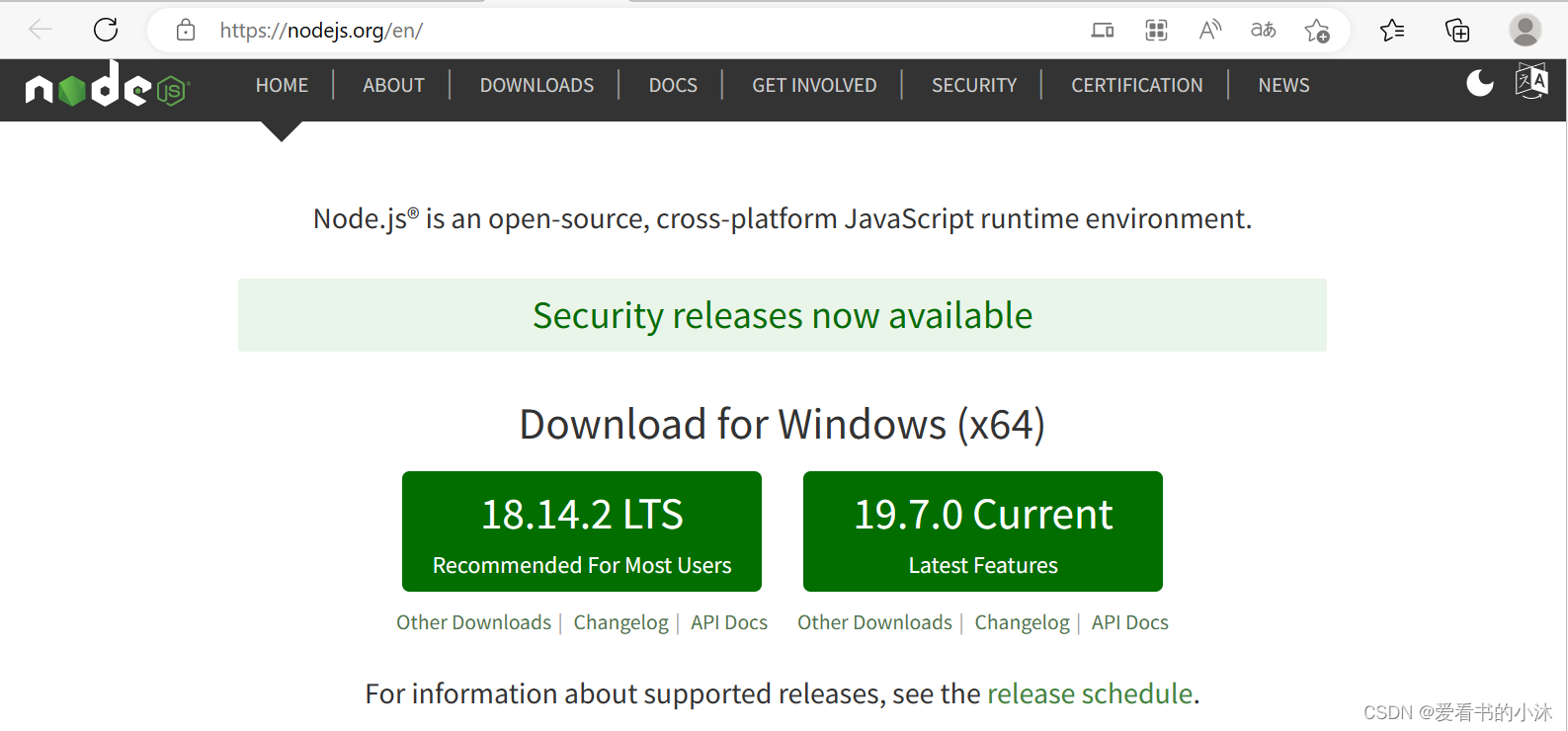The width and height of the screenshot is (1568, 731).
Task: Open API Docs under the Current button
Action: coord(1130,622)
